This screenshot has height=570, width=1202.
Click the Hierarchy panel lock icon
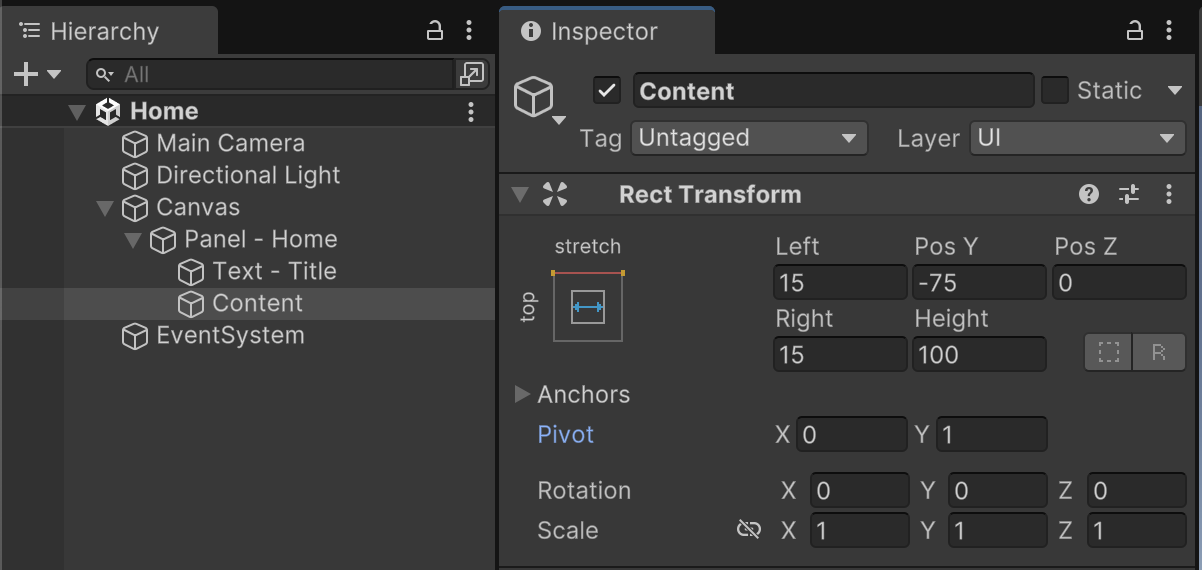point(435,31)
